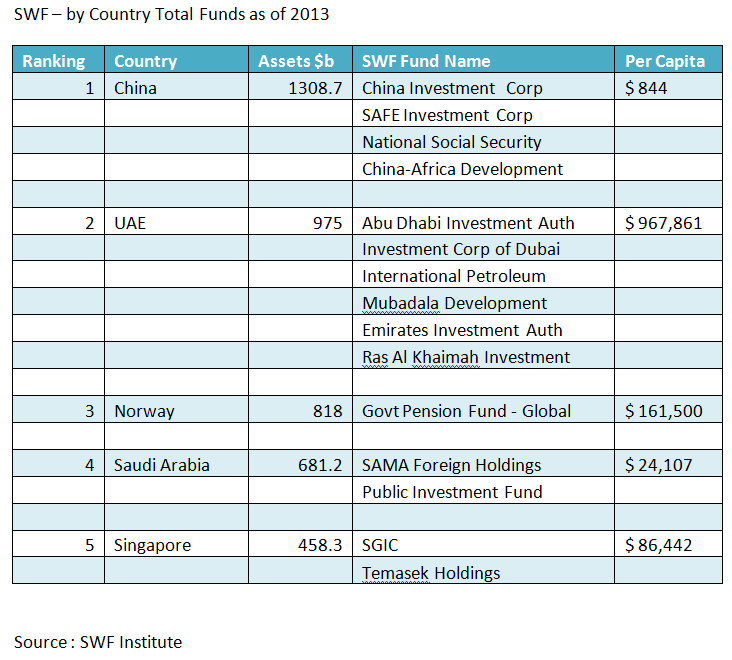Click the Source: SWF Institute text
The image size is (732, 660).
98,642
